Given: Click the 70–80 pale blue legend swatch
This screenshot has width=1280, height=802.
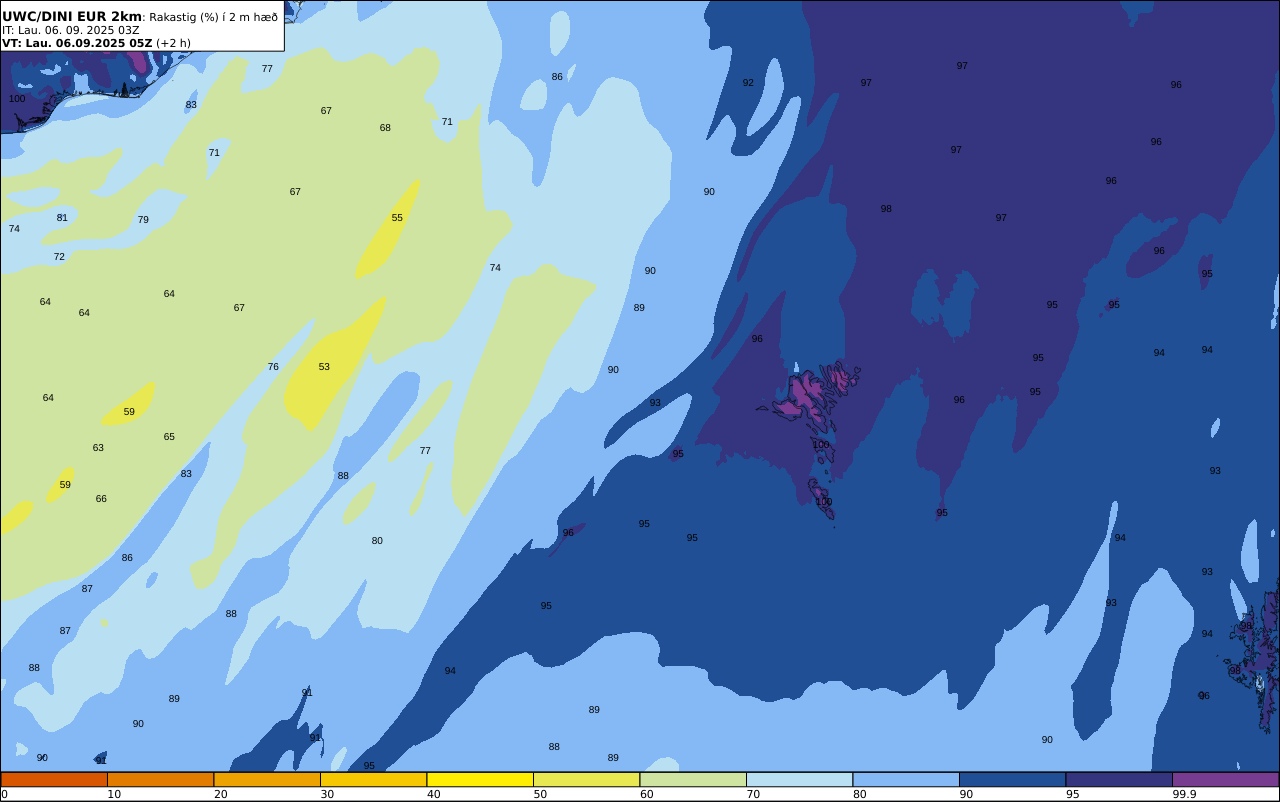Looking at the screenshot, I should pyautogui.click(x=799, y=779).
